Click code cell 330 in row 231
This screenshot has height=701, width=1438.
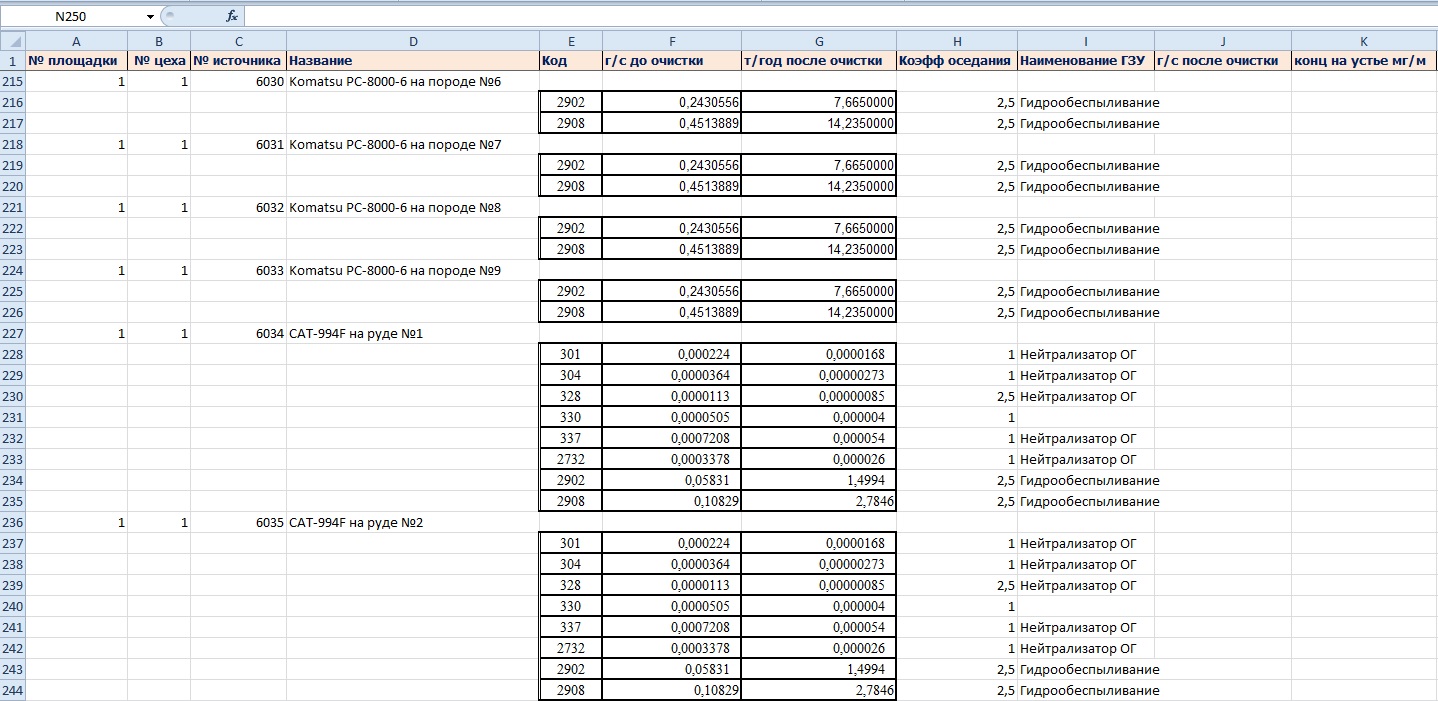[570, 418]
